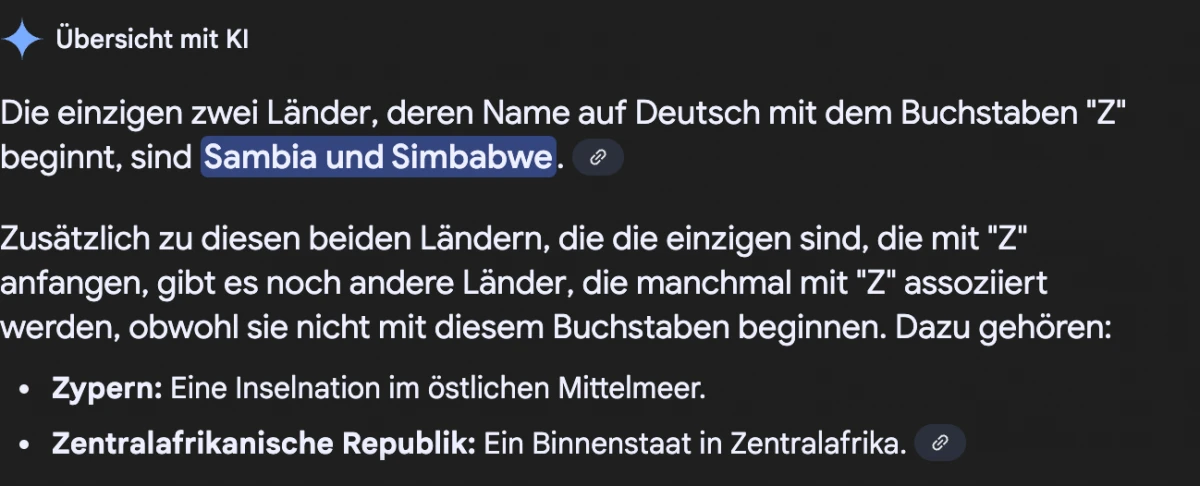
Task: Click bold "Zentralafrikanische Republik:" entry
Action: pos(264,443)
